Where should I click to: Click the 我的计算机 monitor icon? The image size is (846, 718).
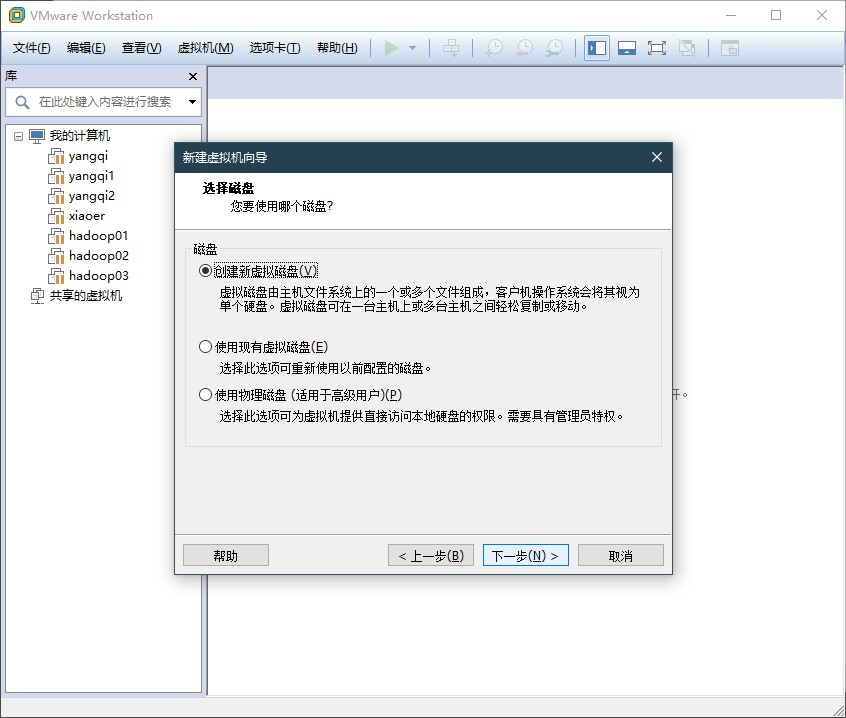coord(37,136)
